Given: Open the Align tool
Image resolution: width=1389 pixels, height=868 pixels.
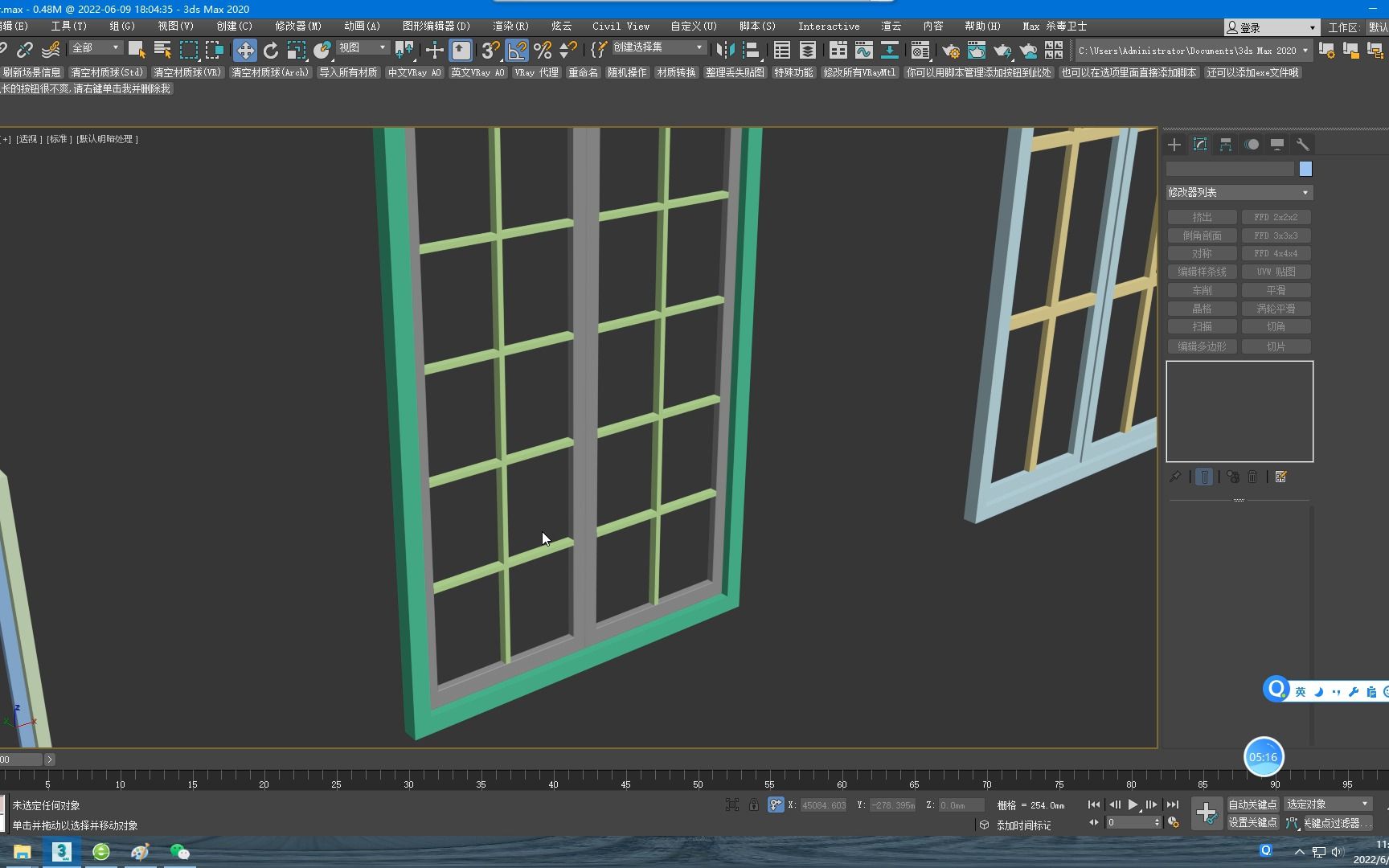Looking at the screenshot, I should [751, 51].
